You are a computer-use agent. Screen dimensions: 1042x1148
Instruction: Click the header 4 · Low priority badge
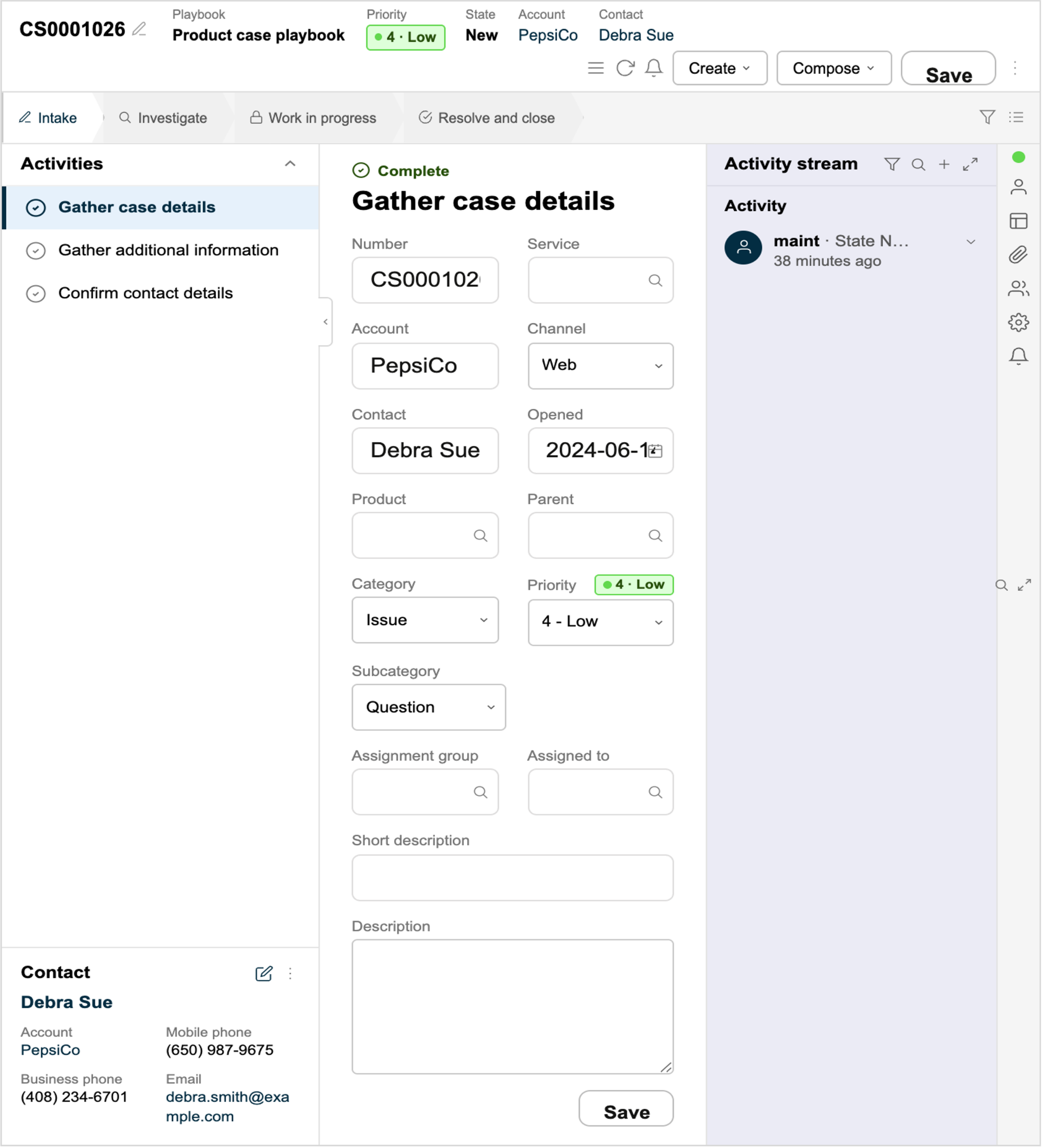click(x=406, y=38)
